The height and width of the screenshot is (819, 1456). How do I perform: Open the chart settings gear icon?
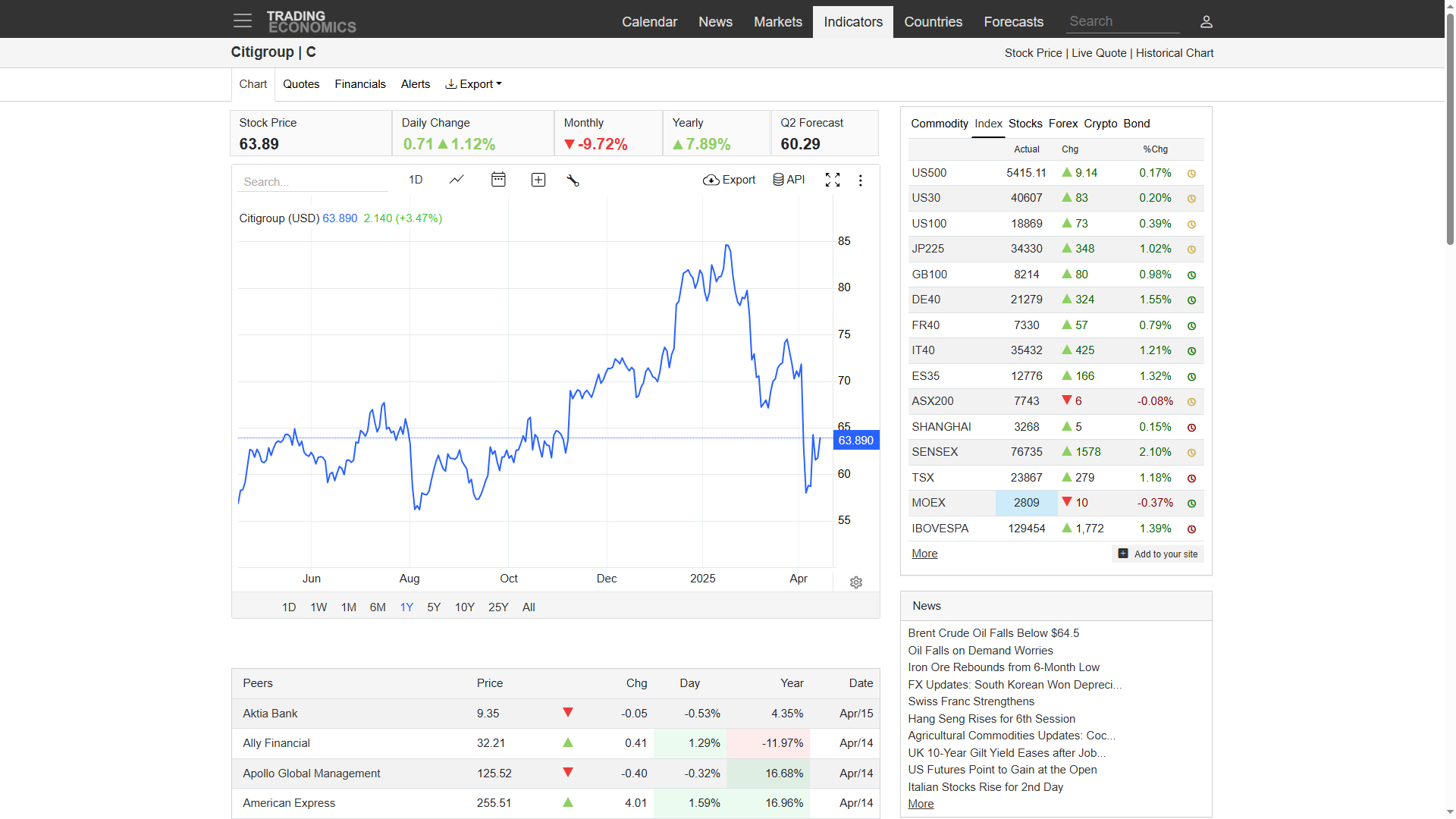pos(856,582)
